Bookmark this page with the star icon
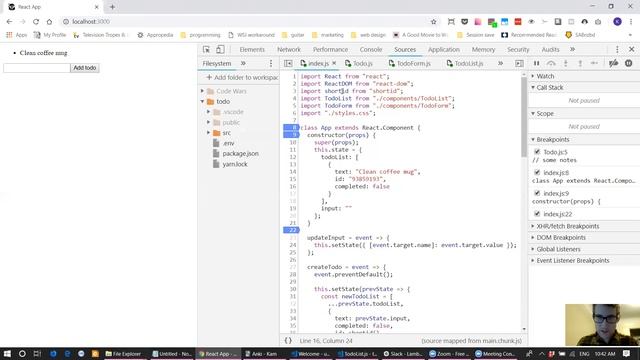 coord(433,22)
